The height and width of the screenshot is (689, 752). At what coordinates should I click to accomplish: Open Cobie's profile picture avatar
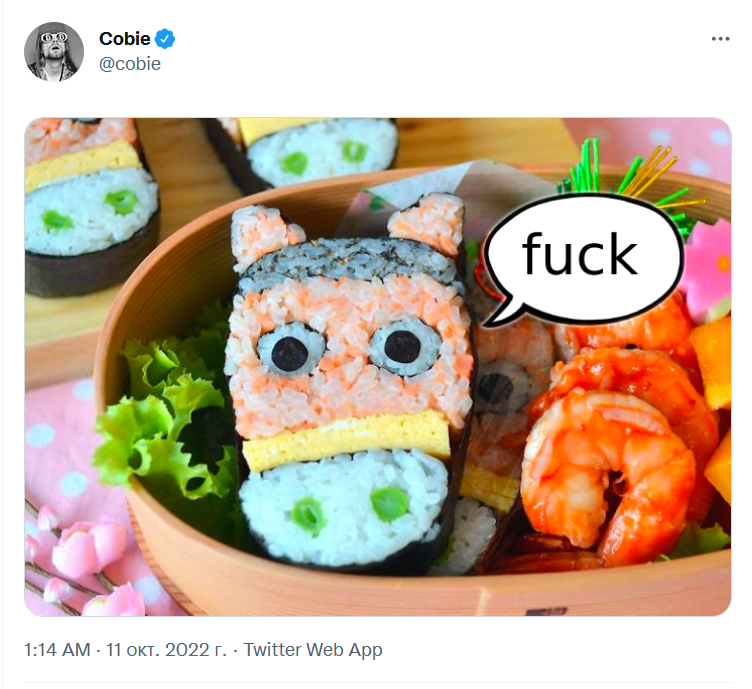click(54, 51)
